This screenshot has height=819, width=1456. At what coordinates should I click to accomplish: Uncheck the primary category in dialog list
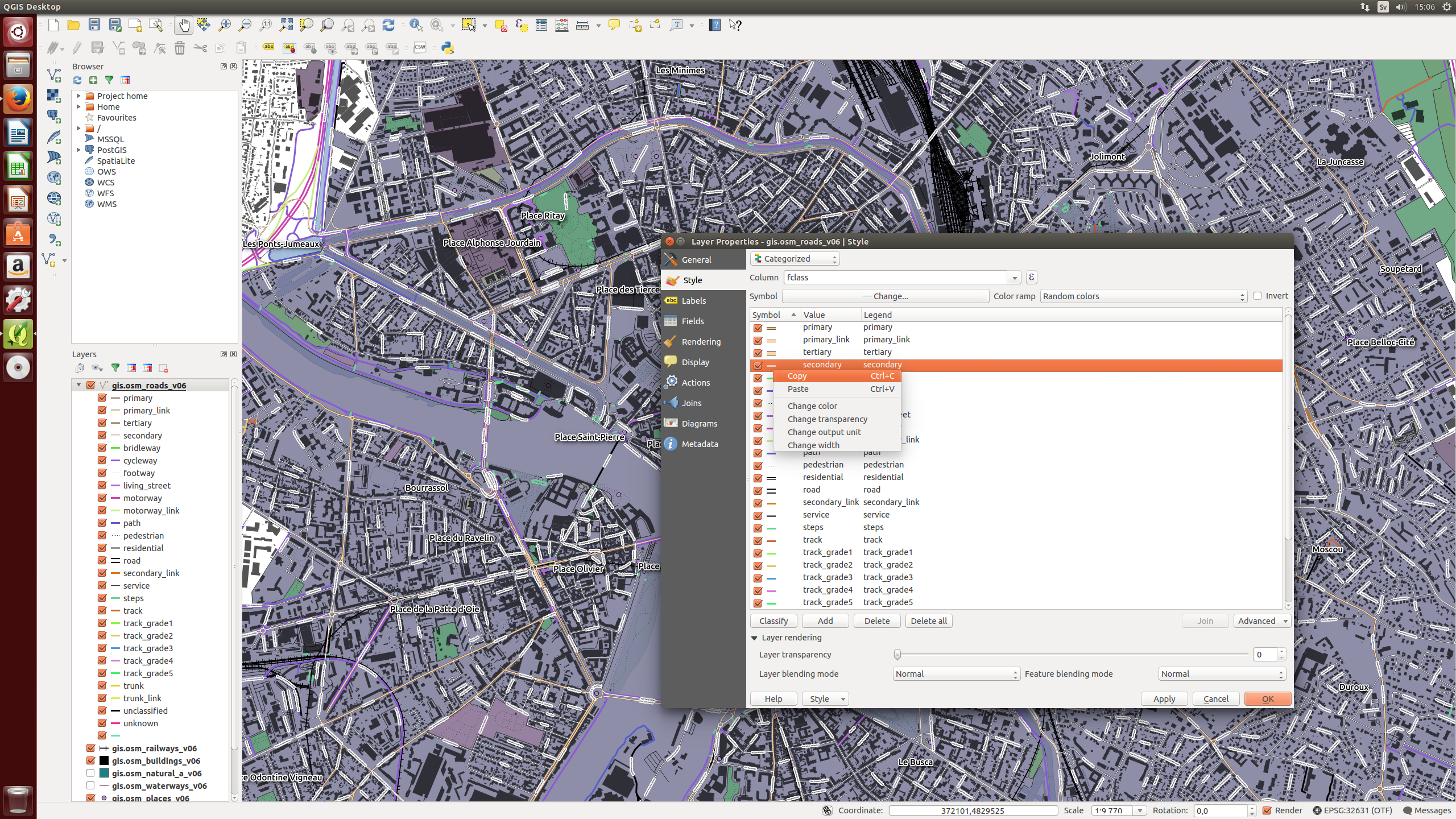[758, 328]
